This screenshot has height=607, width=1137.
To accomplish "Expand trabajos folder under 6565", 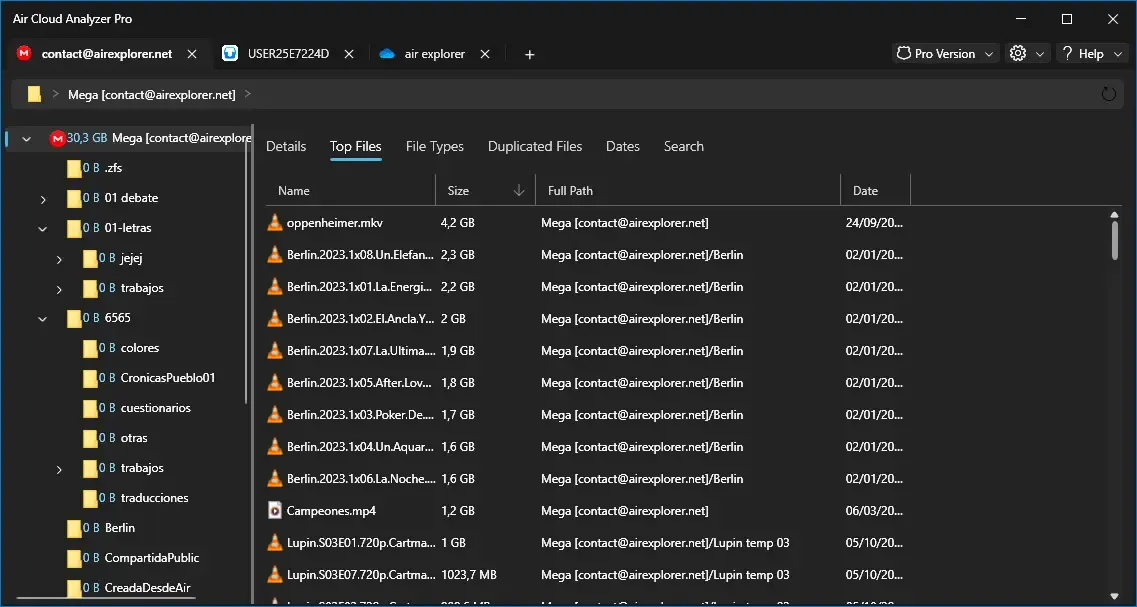I will pos(59,469).
